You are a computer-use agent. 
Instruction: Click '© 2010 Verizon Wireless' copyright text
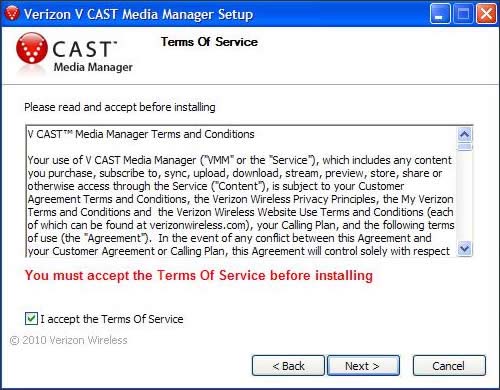[x=69, y=340]
